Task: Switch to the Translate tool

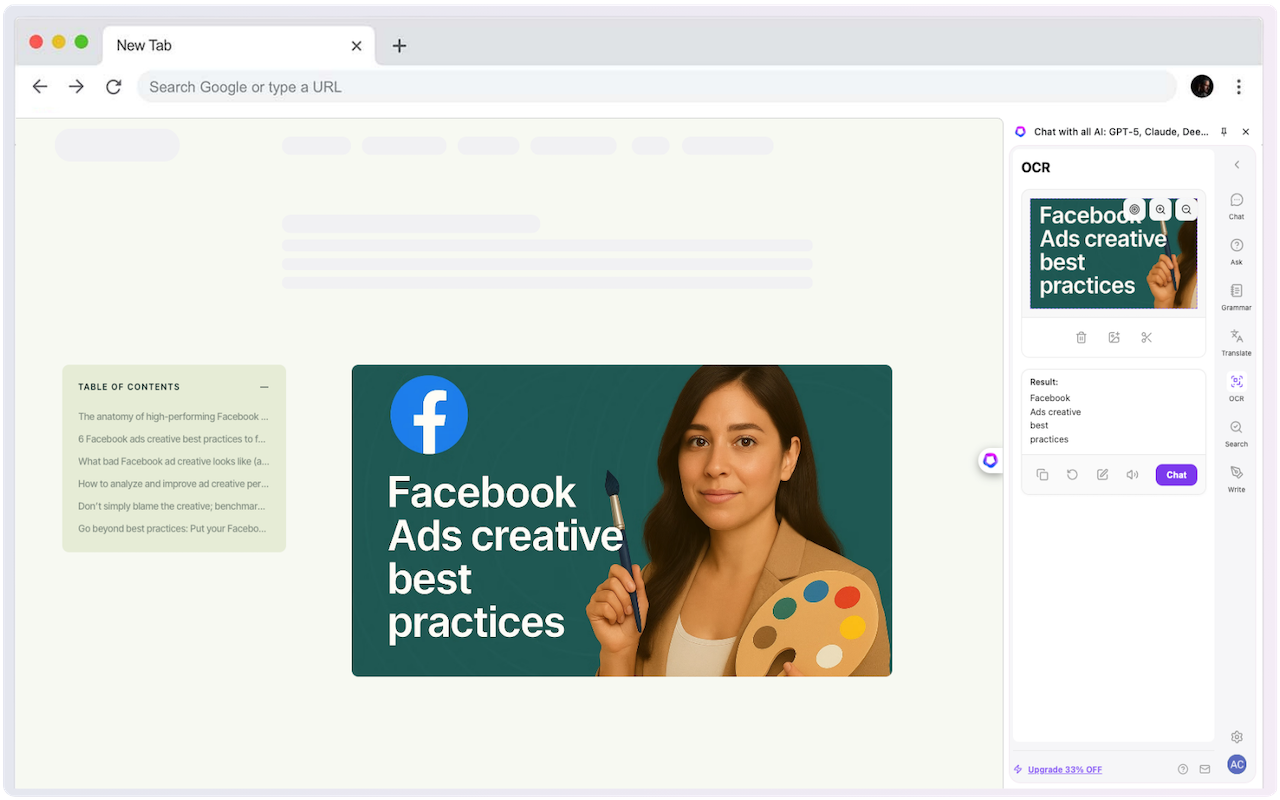Action: click(x=1236, y=341)
